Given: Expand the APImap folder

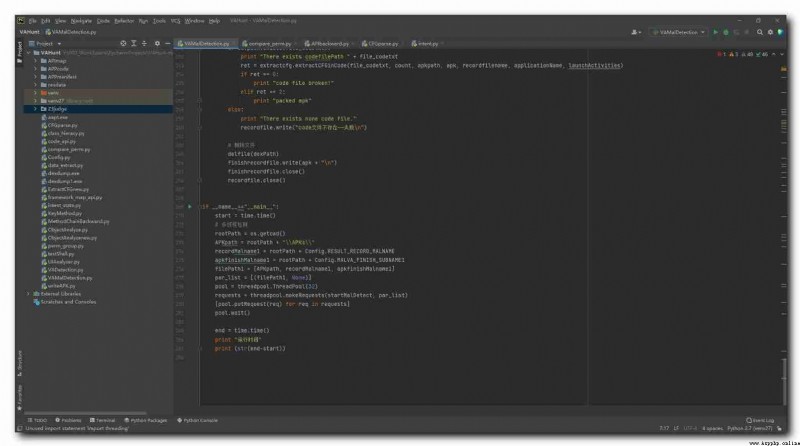Looking at the screenshot, I should pos(36,61).
